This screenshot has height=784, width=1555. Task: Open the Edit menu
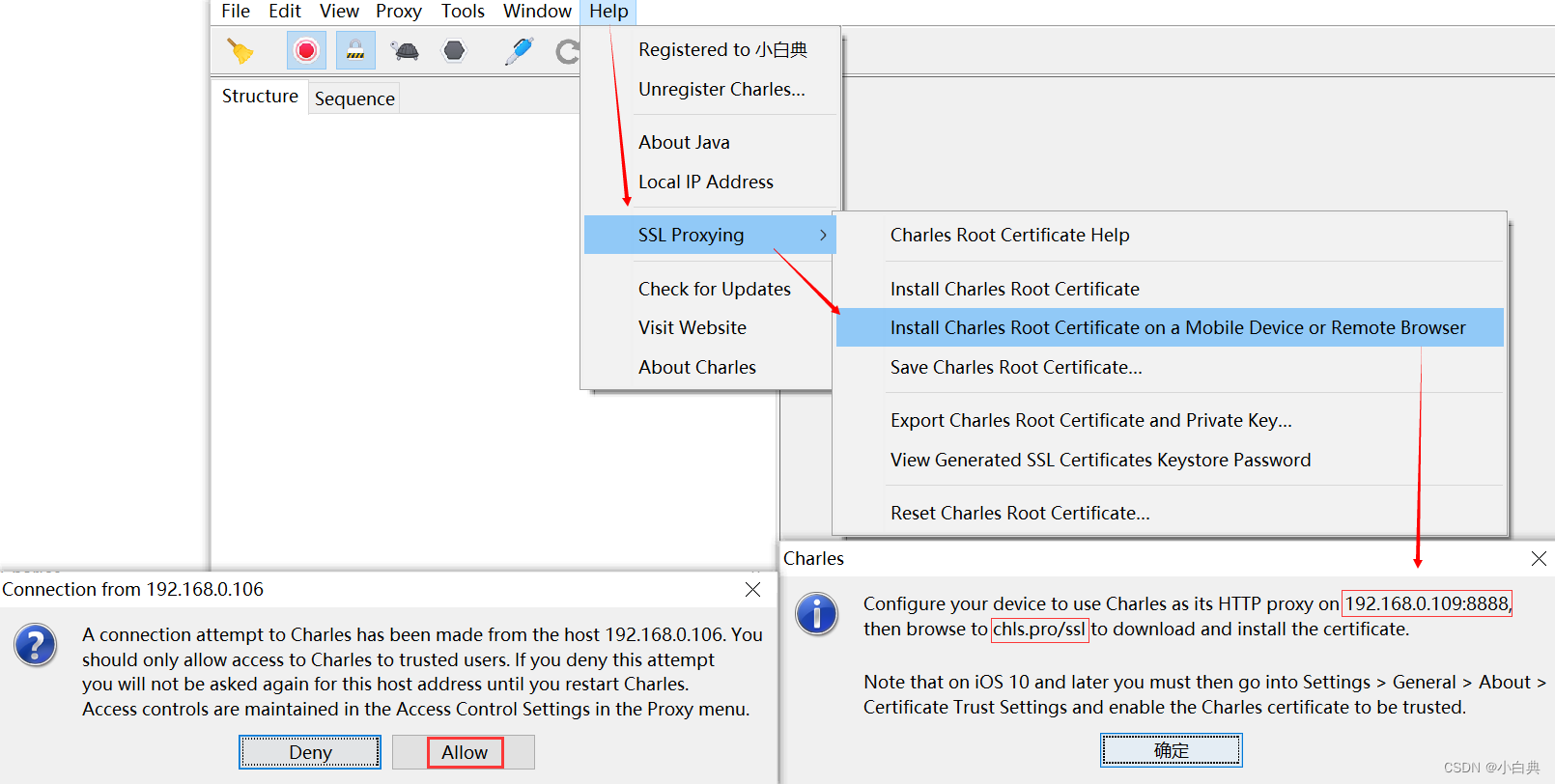(285, 12)
